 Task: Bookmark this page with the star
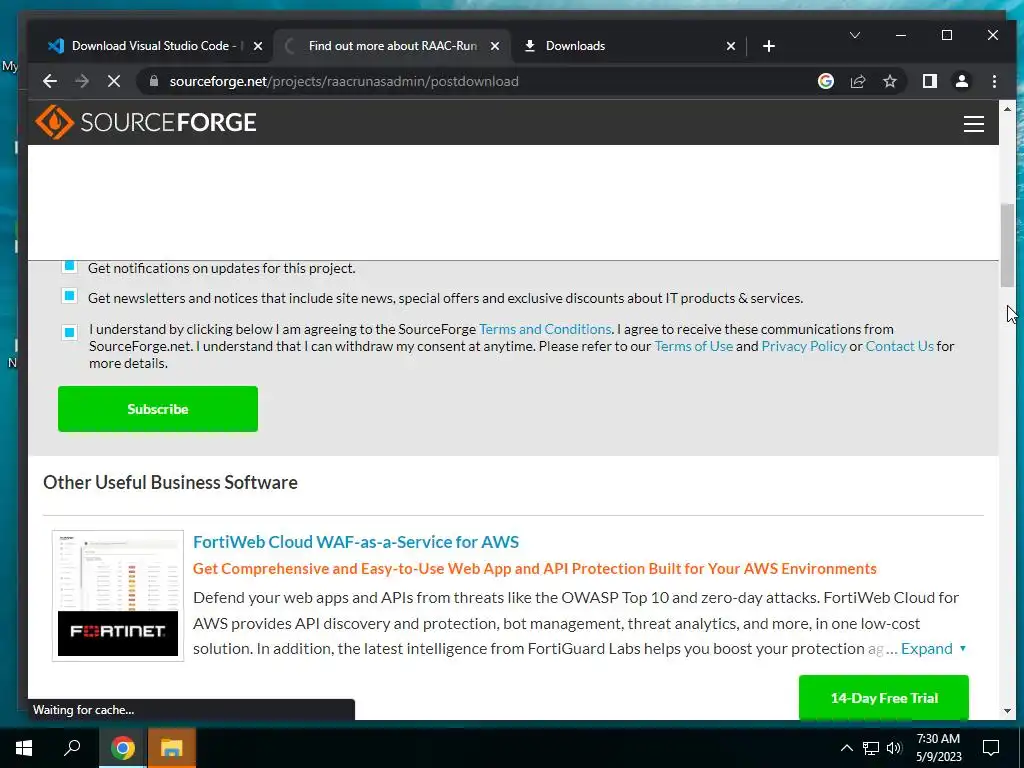click(890, 81)
